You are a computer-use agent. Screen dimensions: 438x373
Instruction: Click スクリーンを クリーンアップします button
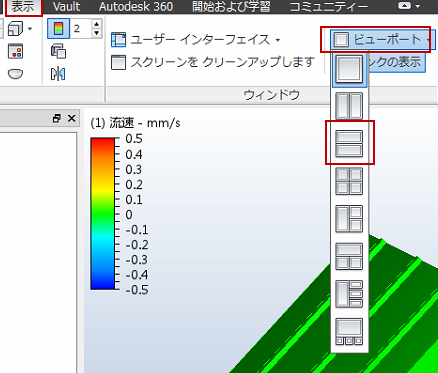(x=213, y=62)
